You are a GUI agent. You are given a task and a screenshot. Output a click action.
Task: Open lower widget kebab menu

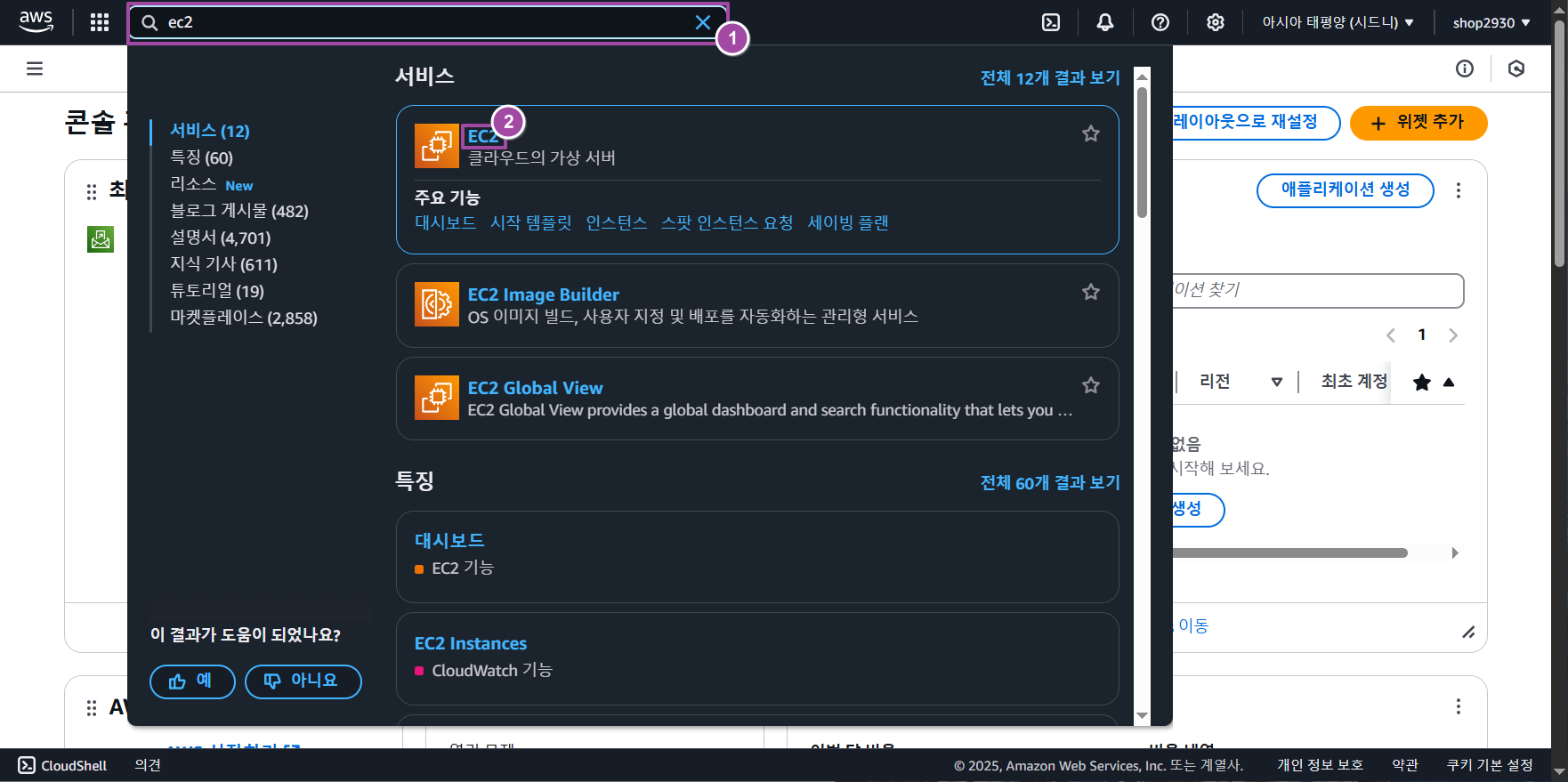pyautogui.click(x=1459, y=706)
